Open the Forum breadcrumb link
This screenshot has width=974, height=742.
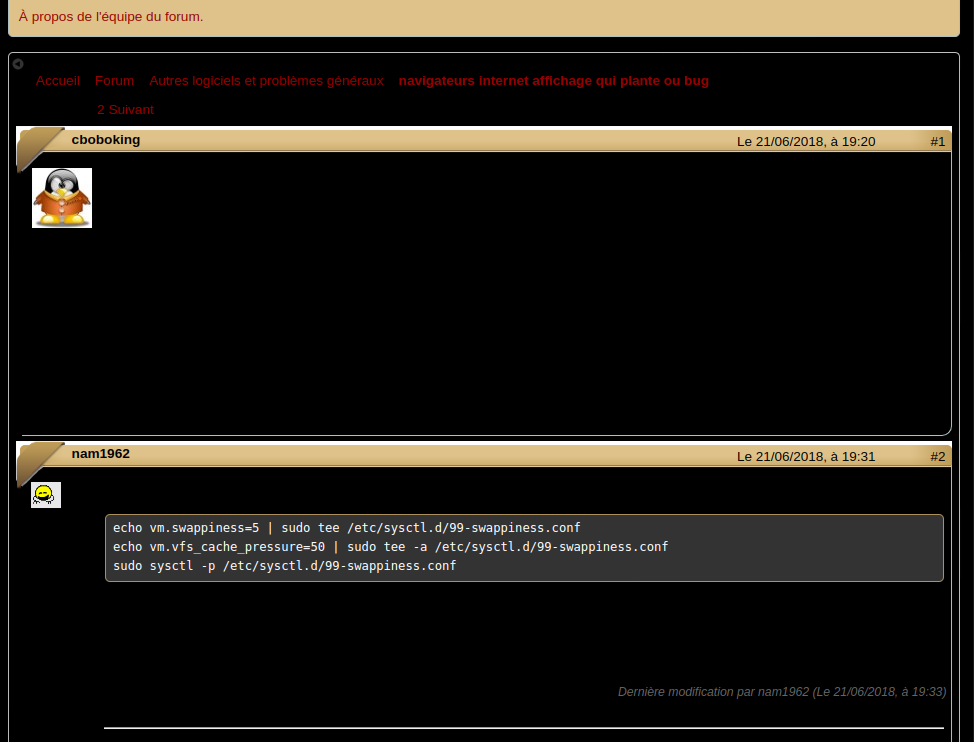(x=114, y=81)
